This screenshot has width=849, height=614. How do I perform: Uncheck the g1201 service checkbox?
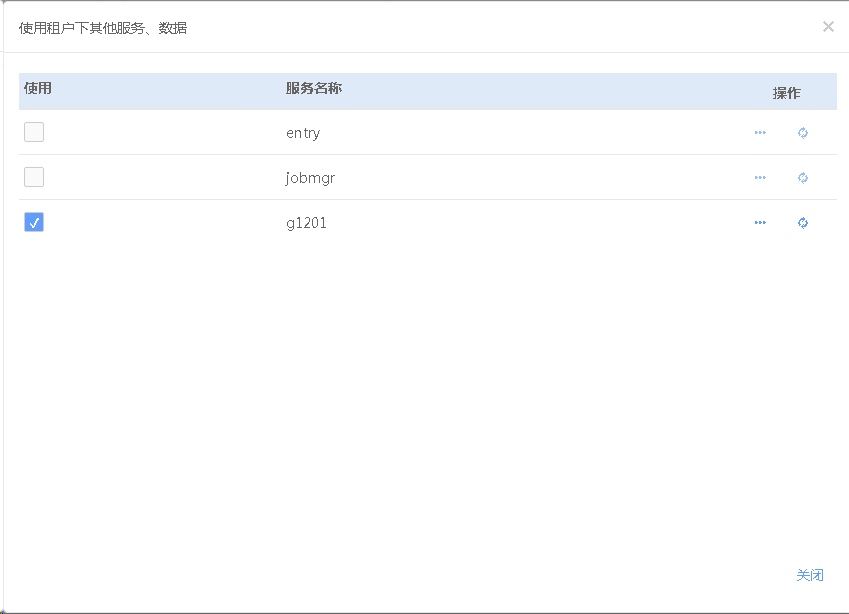(34, 222)
